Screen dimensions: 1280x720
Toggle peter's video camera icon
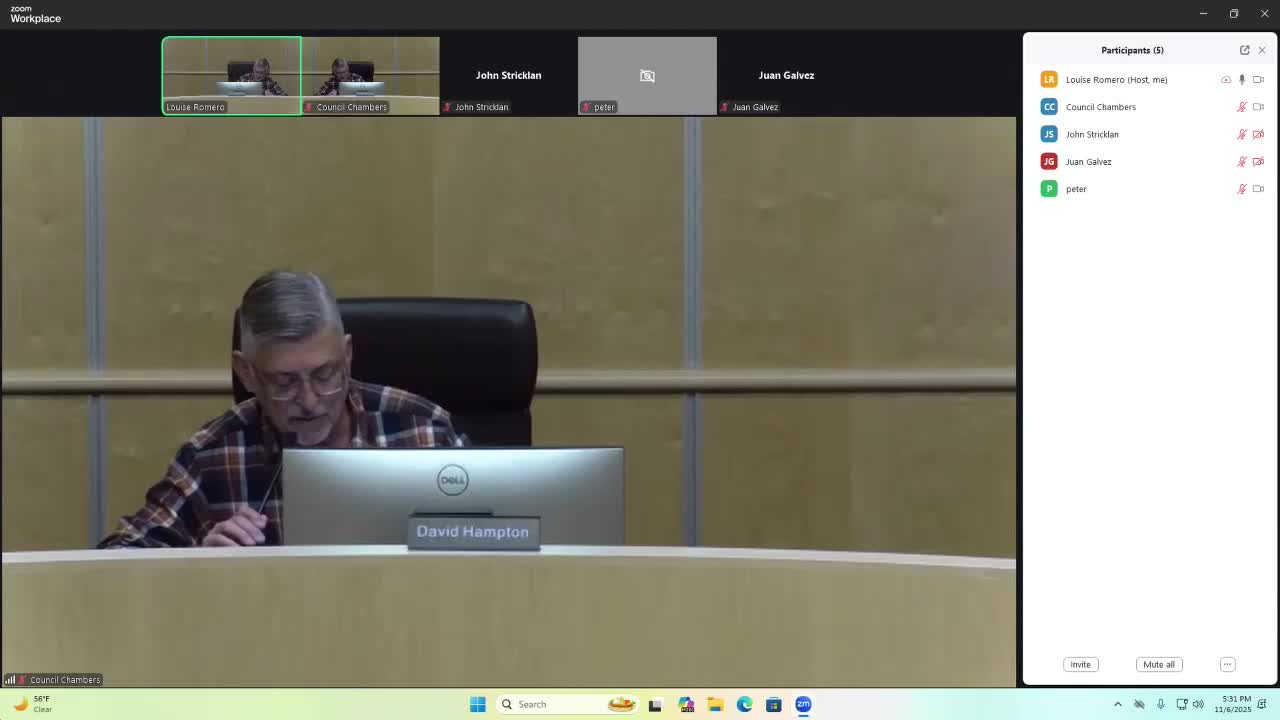(x=1258, y=189)
